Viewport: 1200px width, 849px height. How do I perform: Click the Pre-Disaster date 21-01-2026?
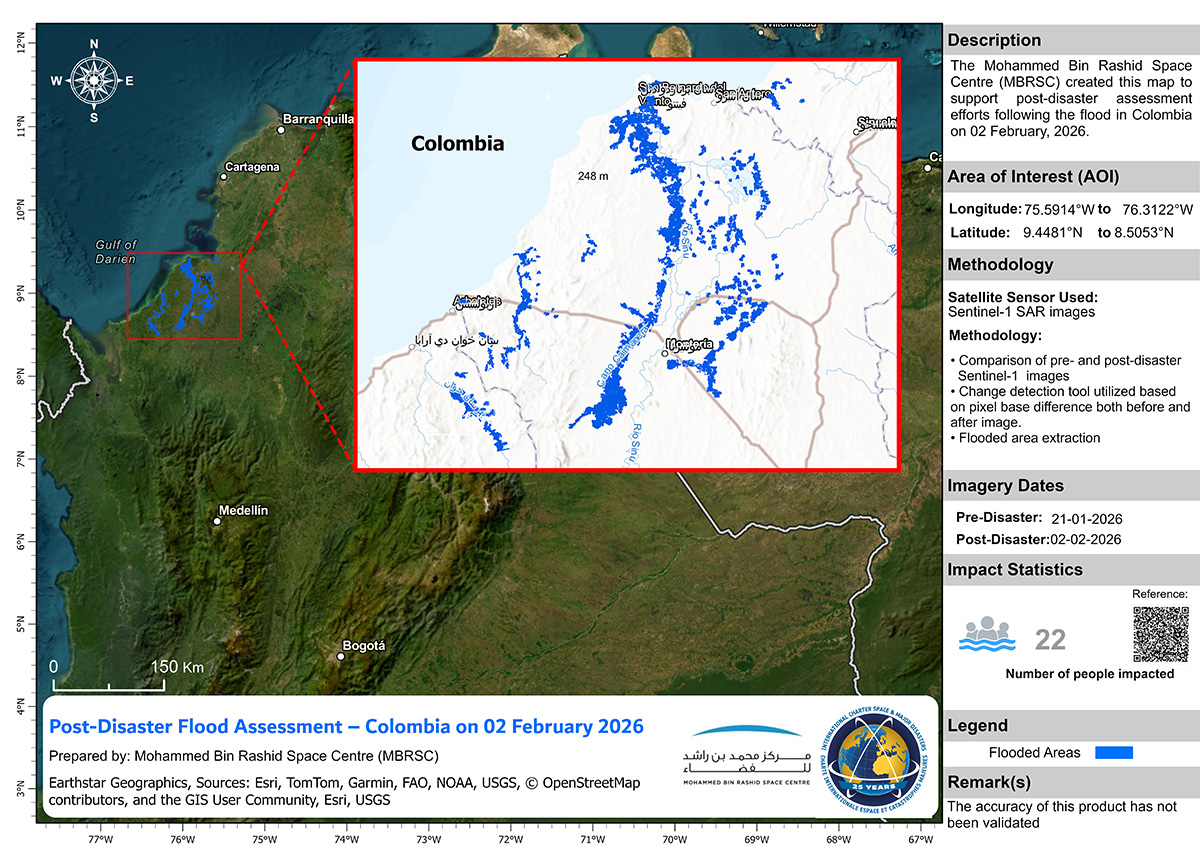point(1087,520)
